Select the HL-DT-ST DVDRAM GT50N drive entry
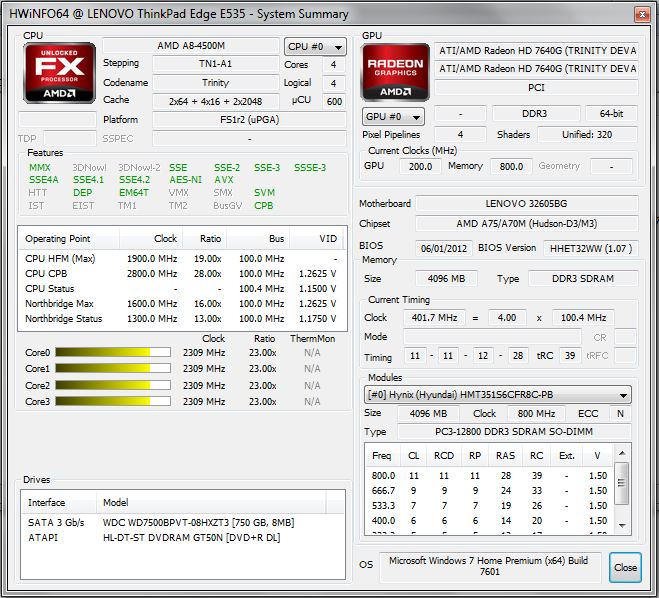Image resolution: width=659 pixels, height=598 pixels. (183, 537)
